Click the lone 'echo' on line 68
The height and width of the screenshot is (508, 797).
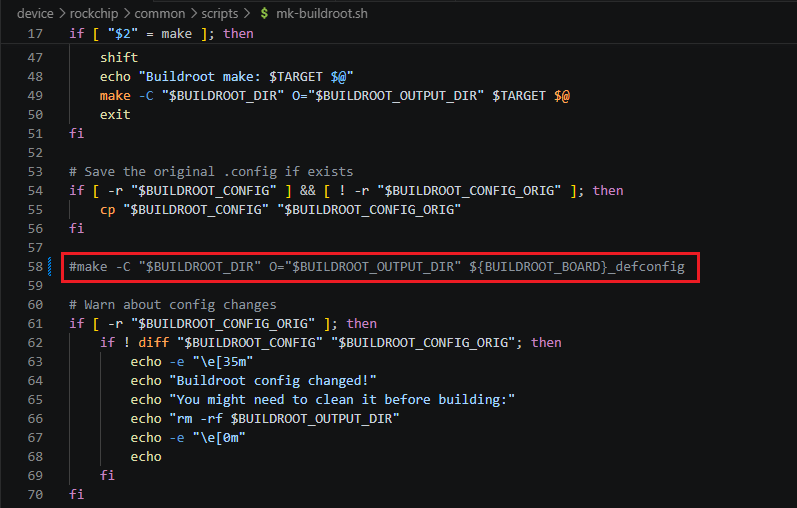146,457
